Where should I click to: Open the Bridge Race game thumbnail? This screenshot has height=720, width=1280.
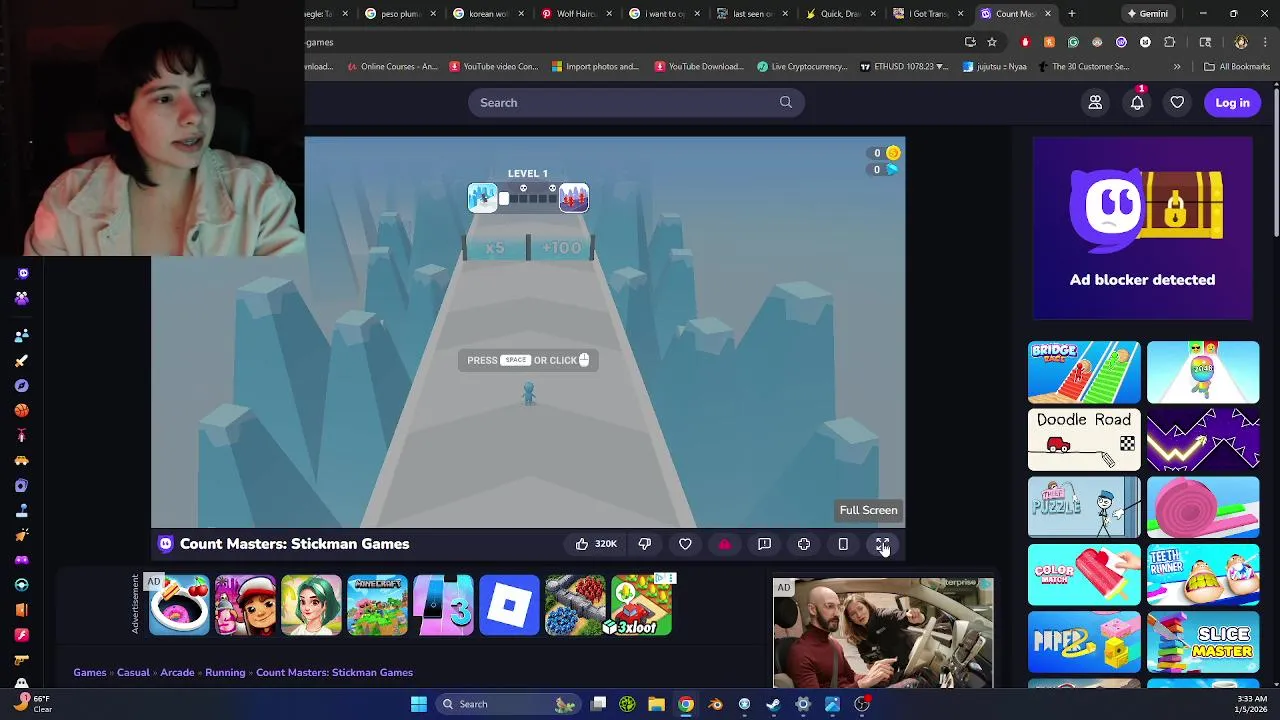(x=1084, y=372)
